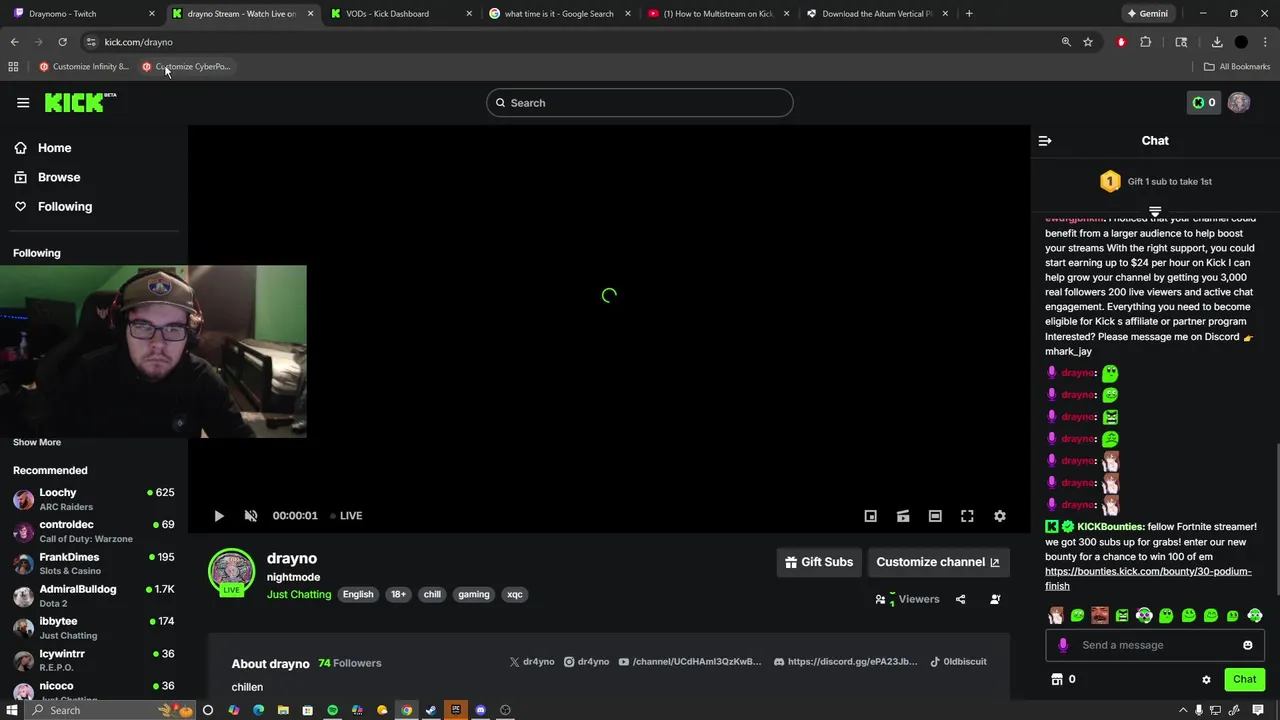Screen dimensions: 1280x720
Task: Open the Kick hamburger sidebar menu
Action: [x=23, y=102]
